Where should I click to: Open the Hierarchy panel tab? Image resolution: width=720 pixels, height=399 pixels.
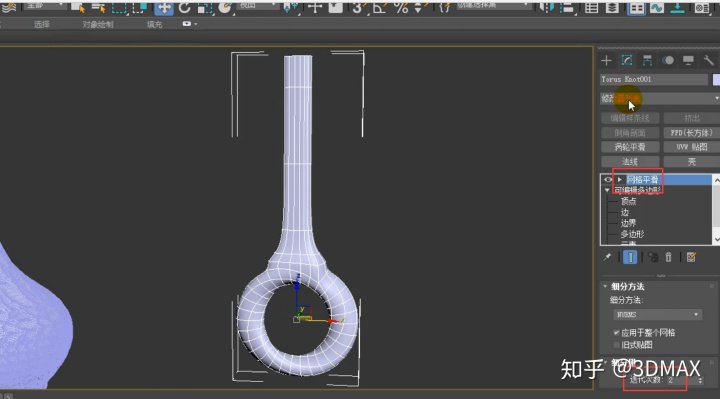(x=647, y=60)
